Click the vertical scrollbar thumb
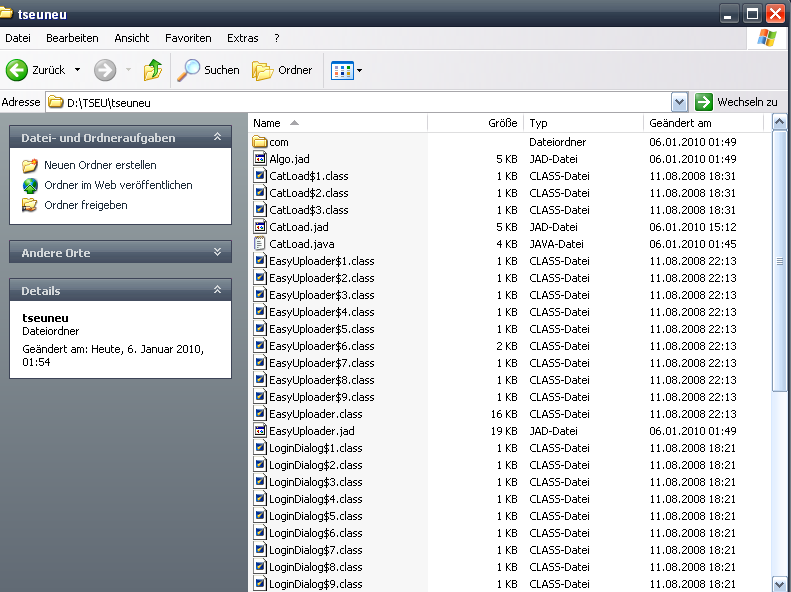 [x=779, y=260]
